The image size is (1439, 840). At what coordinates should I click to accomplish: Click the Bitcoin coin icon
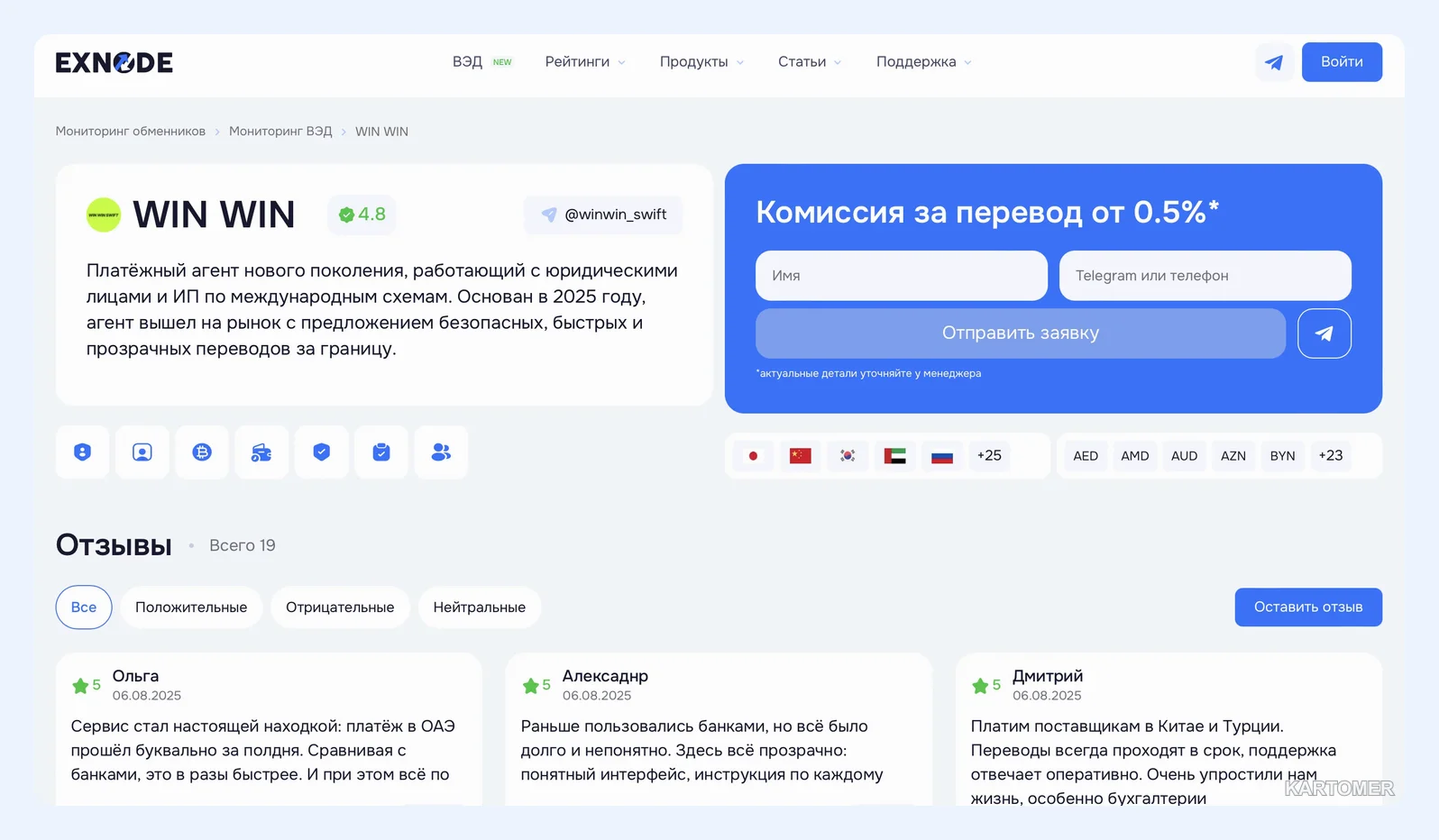(202, 452)
